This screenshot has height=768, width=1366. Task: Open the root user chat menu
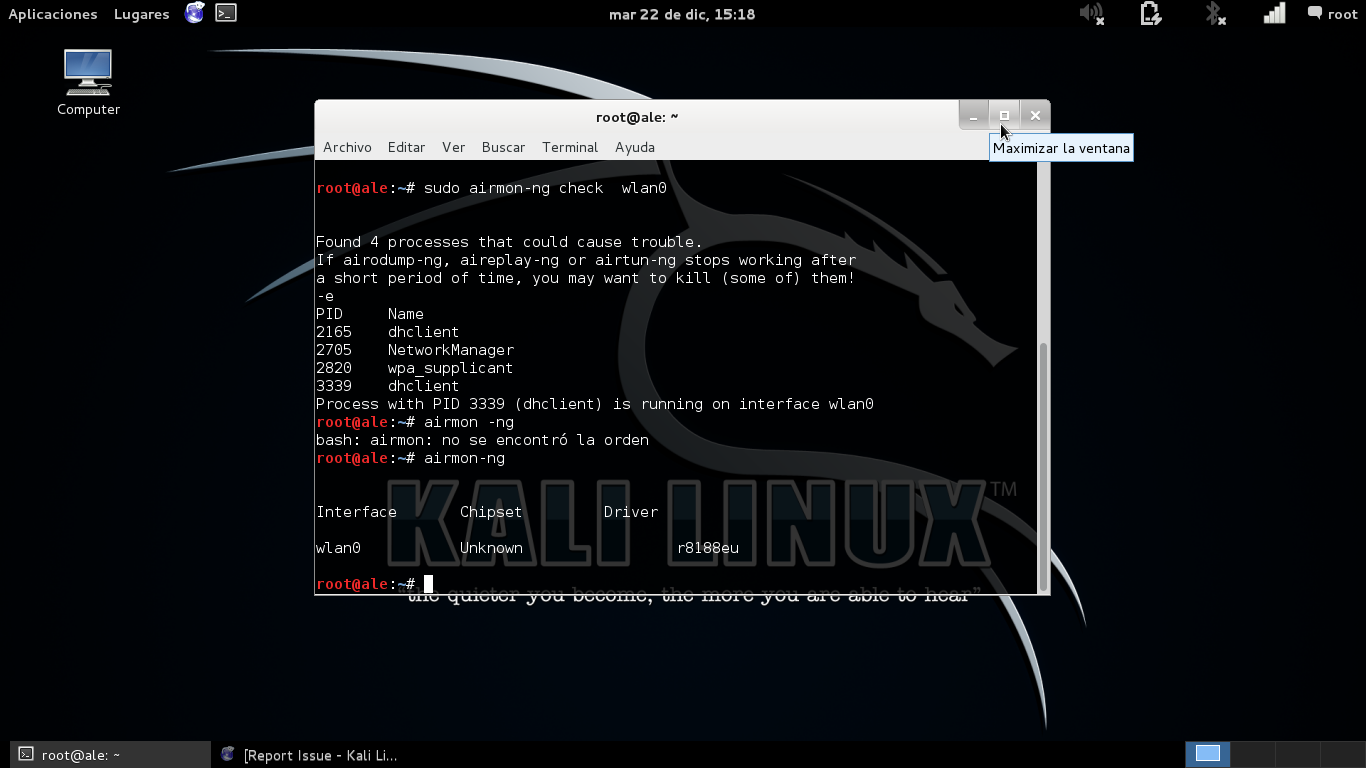pyautogui.click(x=1332, y=14)
